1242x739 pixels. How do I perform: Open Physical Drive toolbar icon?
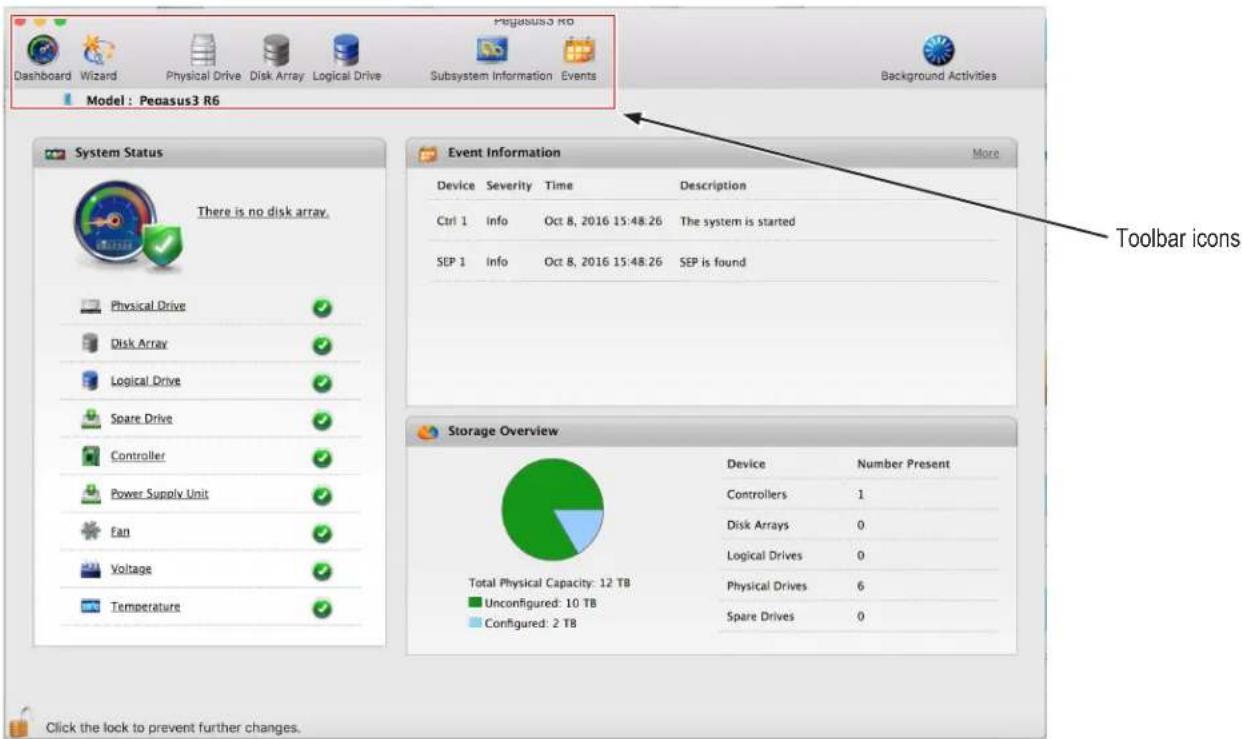(x=204, y=50)
